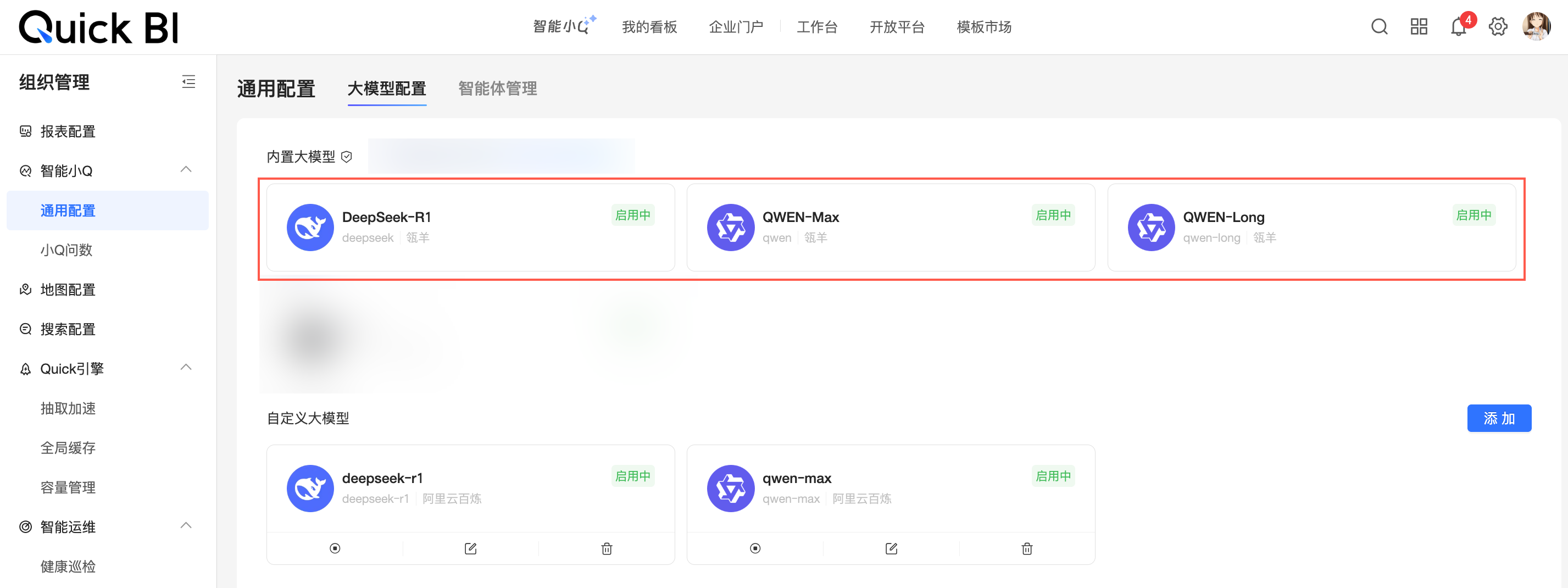1568x588 pixels.
Task: Delete the custom deepseek-r1 model
Action: point(607,548)
